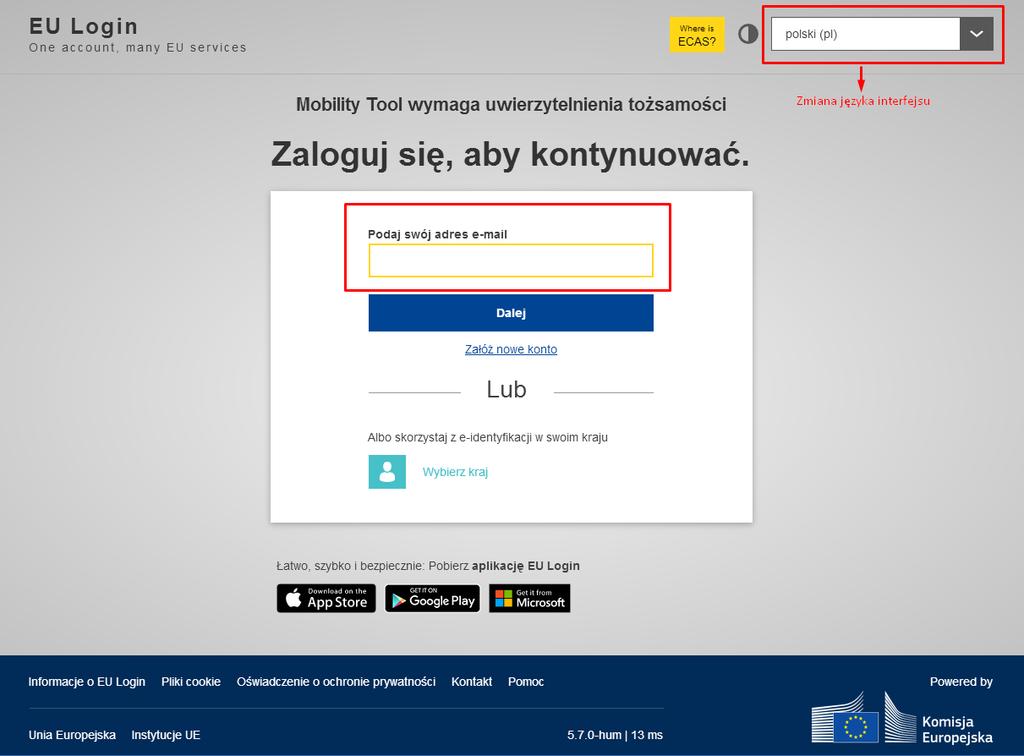Open the 'Pomoc' footer link
Image resolution: width=1024 pixels, height=756 pixels.
pos(526,682)
